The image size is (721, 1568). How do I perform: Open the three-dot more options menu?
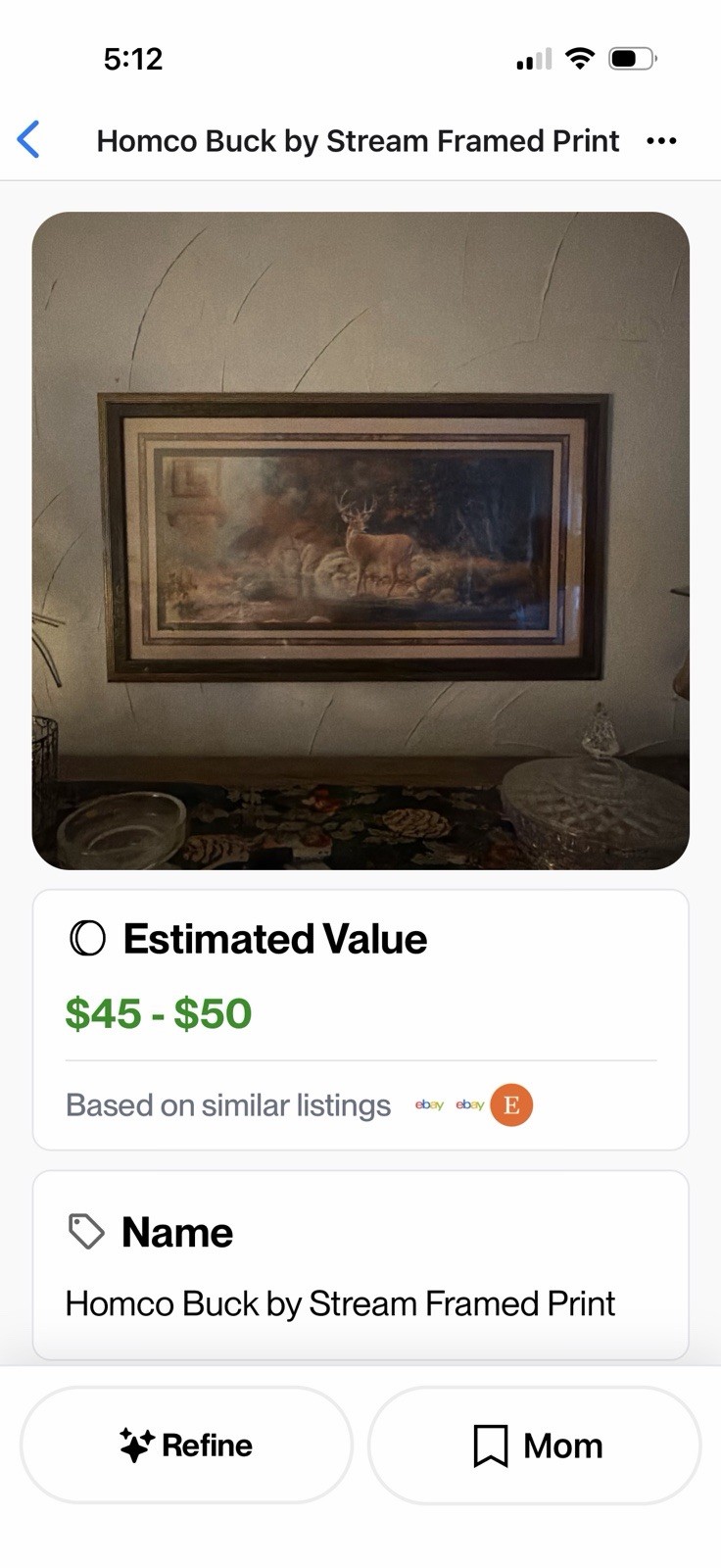point(661,141)
